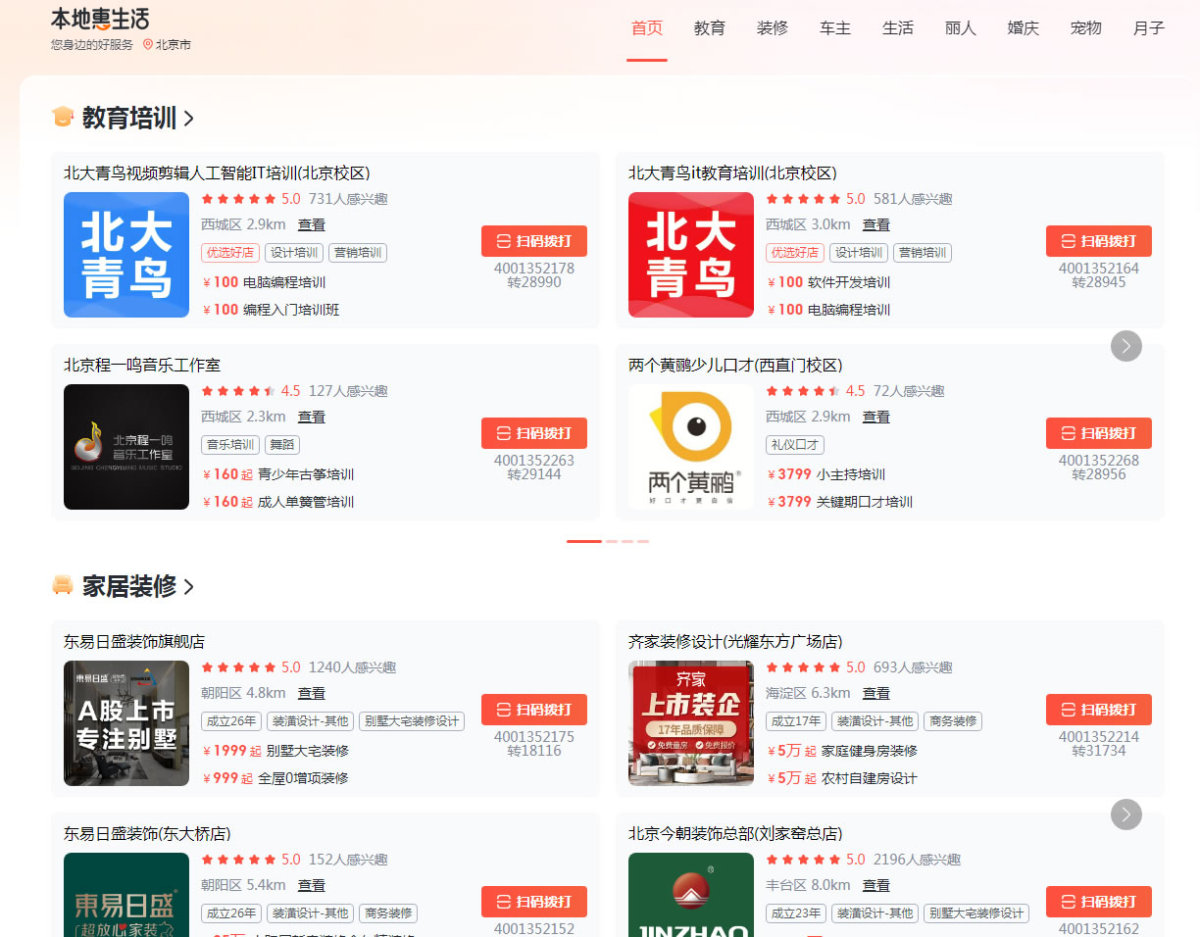
Task: Select the 月子 tab
Action: click(1149, 28)
